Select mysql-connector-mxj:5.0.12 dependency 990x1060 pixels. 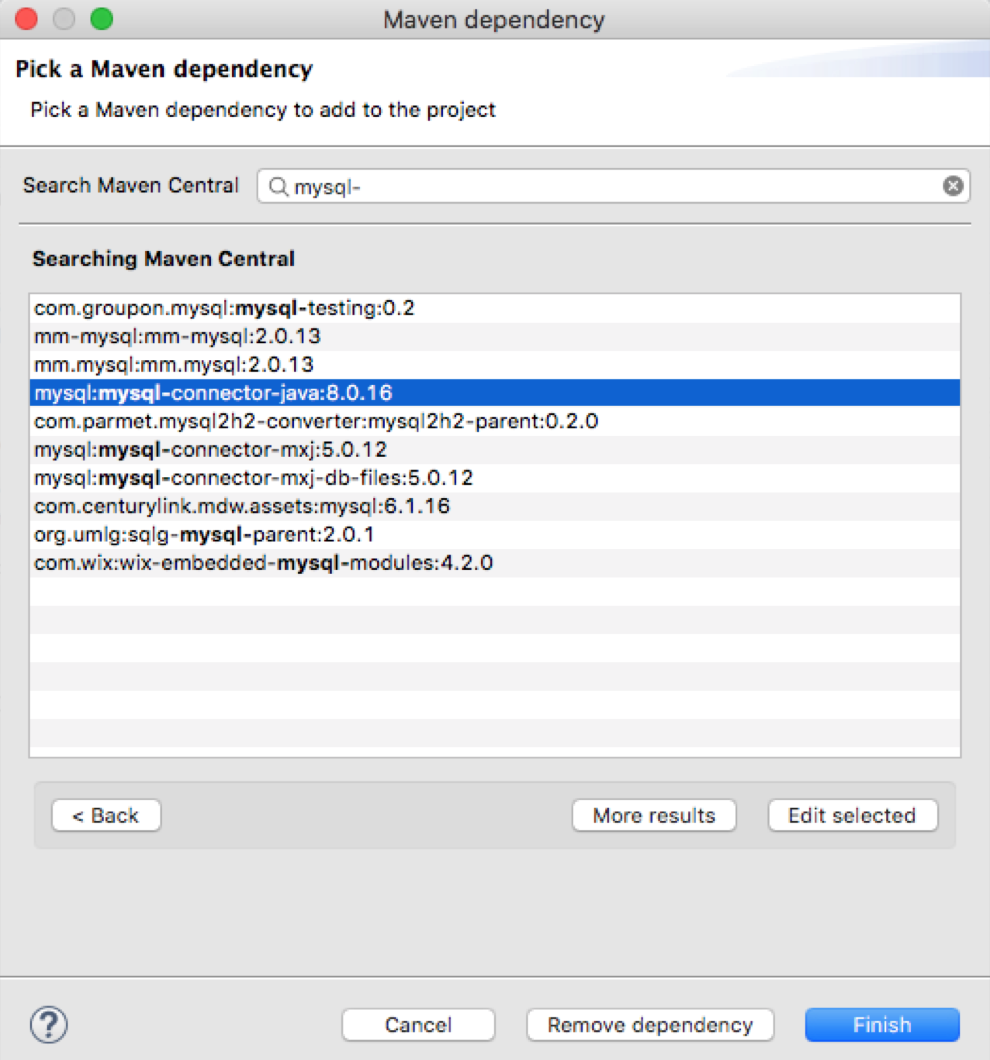[494, 450]
